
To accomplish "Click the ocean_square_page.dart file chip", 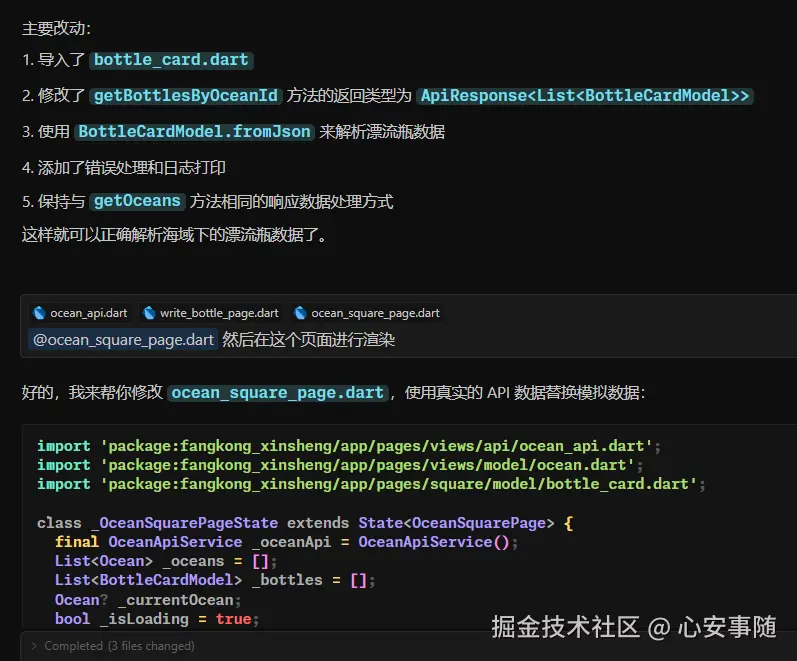I will pos(367,313).
